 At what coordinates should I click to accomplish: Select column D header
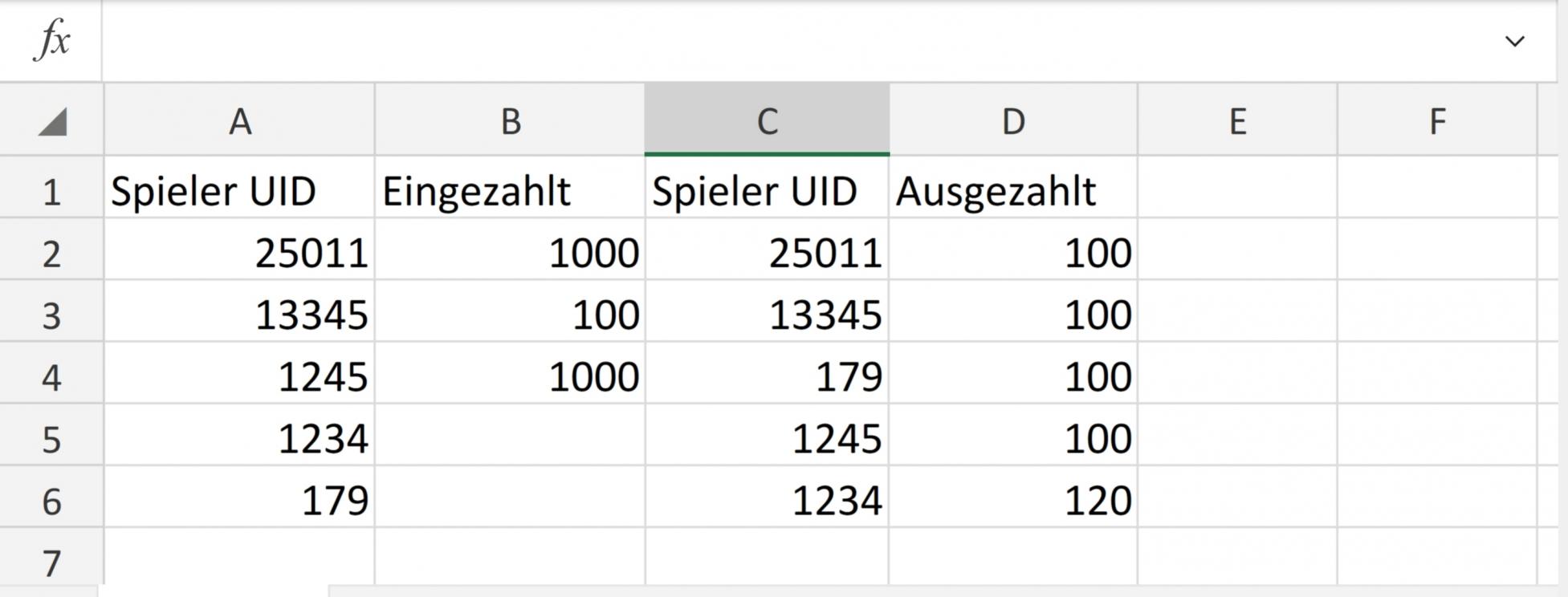tap(1013, 120)
